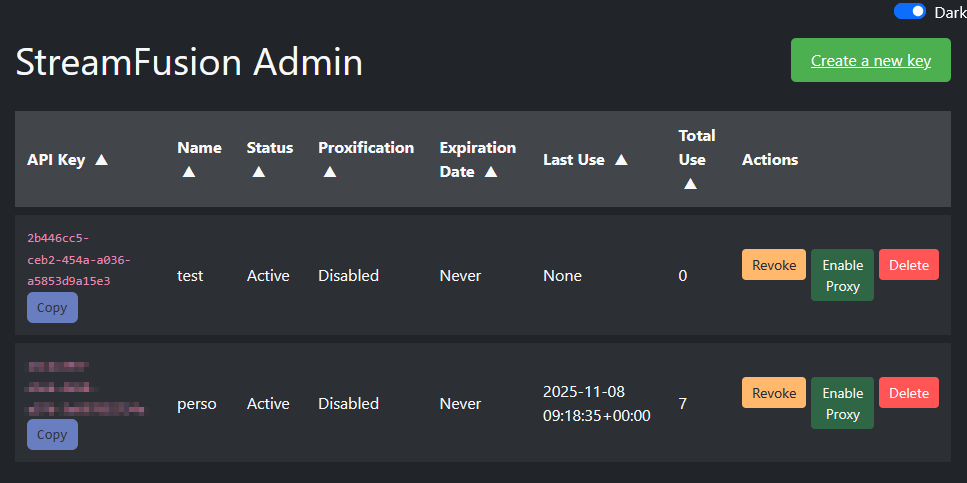
Task: Click Disabled proxification in perso row
Action: point(348,403)
